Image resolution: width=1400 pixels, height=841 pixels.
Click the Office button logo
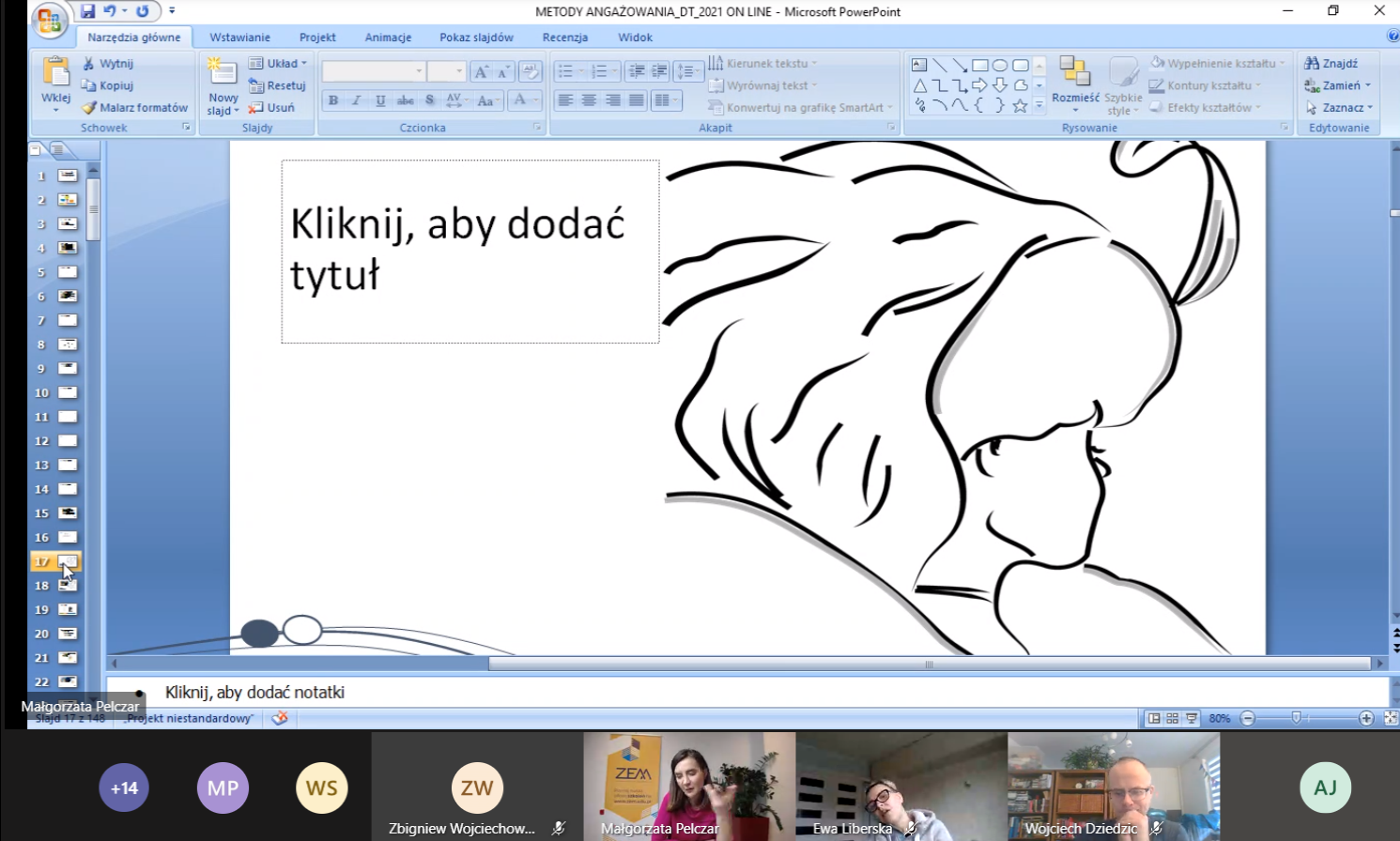coord(49,20)
